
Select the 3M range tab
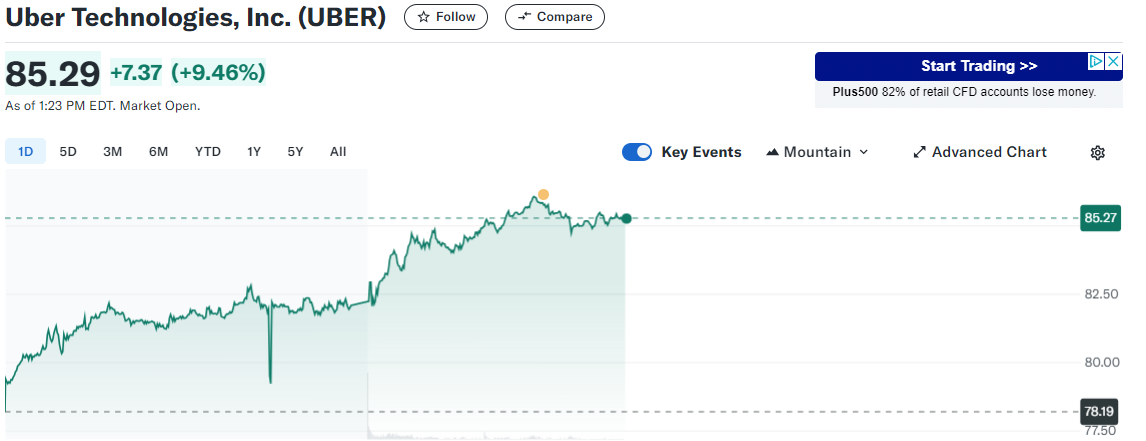coord(112,152)
